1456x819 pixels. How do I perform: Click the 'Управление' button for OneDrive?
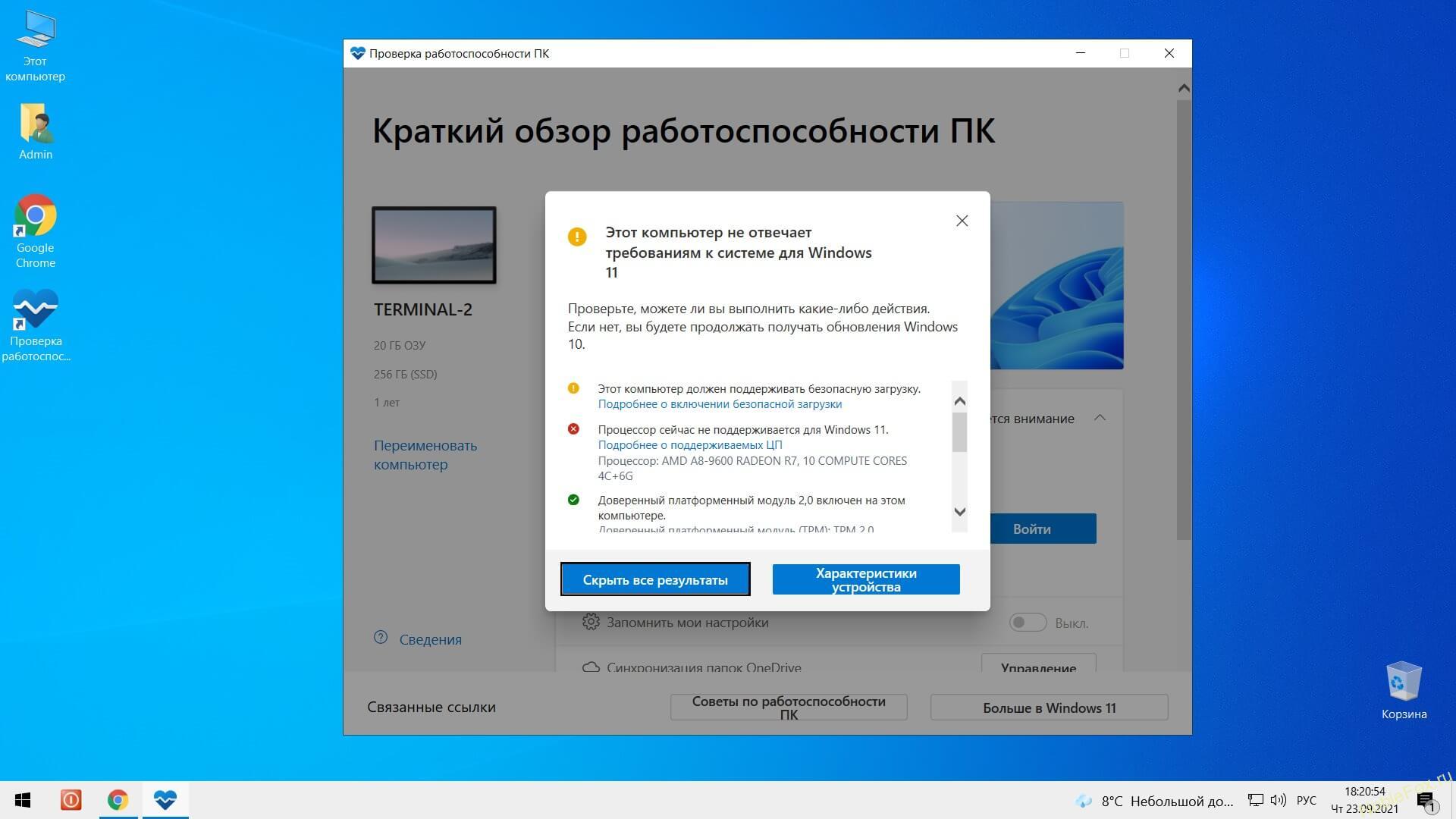[1038, 664]
